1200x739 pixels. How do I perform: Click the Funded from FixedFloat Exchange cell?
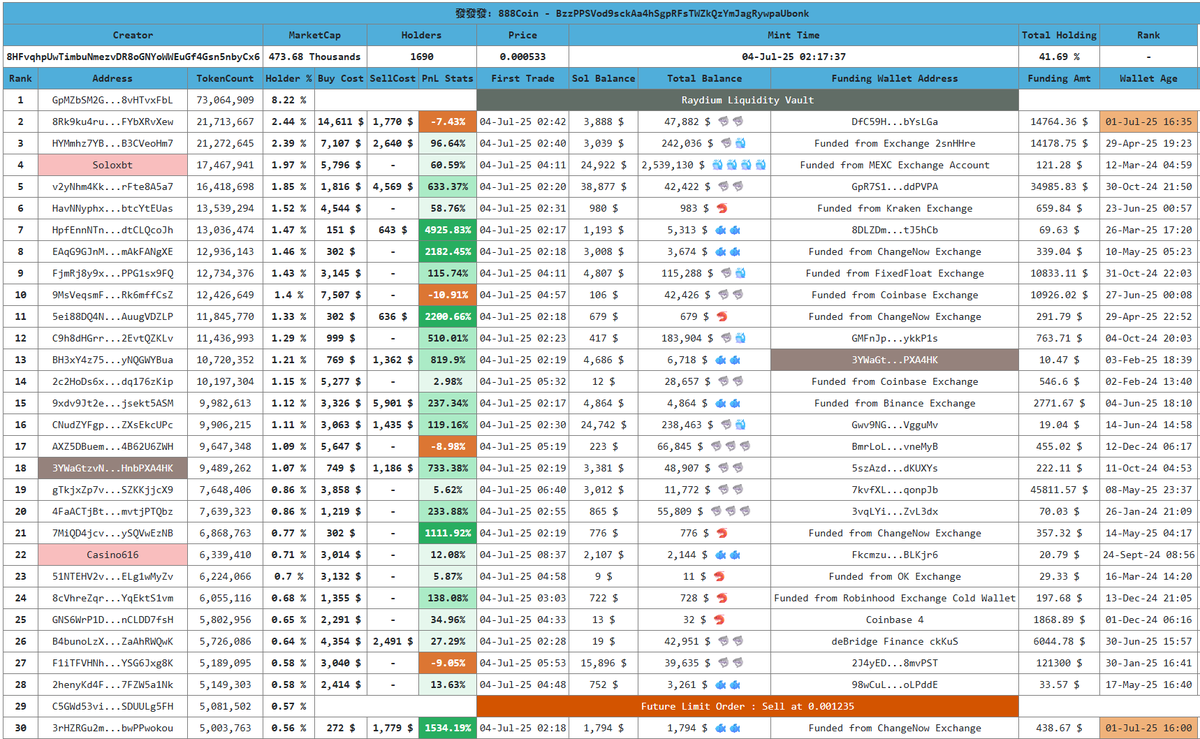pyautogui.click(x=895, y=273)
